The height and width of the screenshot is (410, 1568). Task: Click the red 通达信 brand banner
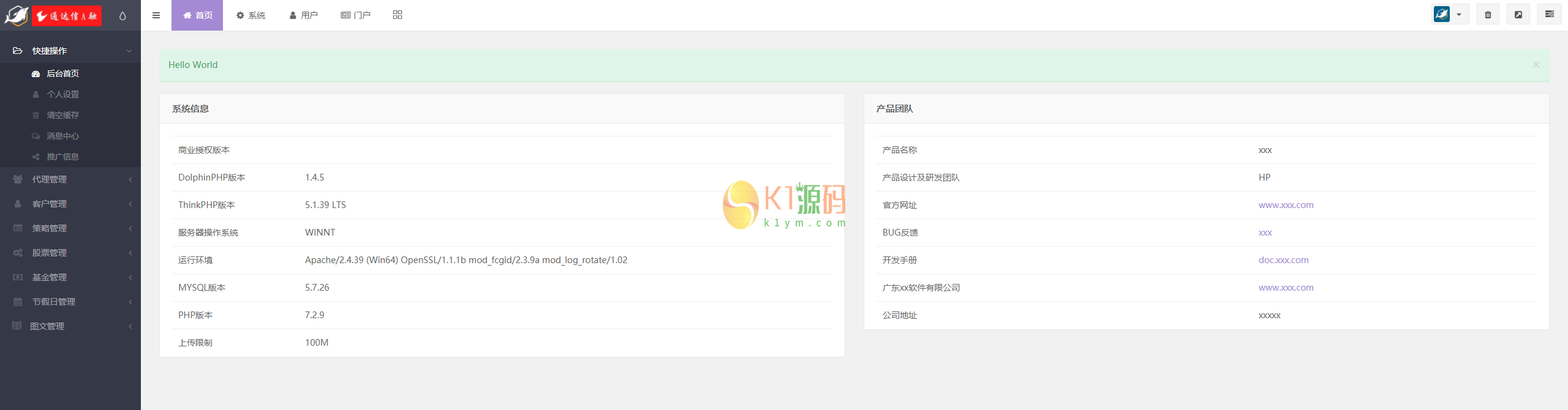click(66, 16)
